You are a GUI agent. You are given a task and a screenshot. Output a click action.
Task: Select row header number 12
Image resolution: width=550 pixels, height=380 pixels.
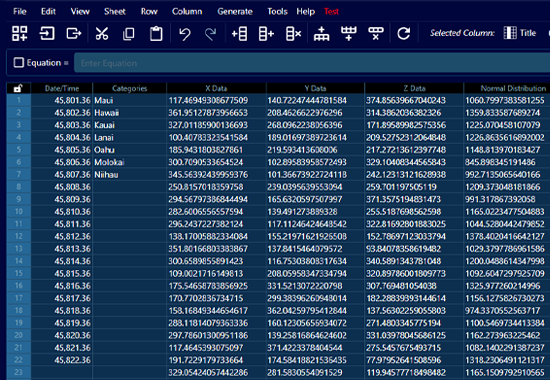[19, 236]
